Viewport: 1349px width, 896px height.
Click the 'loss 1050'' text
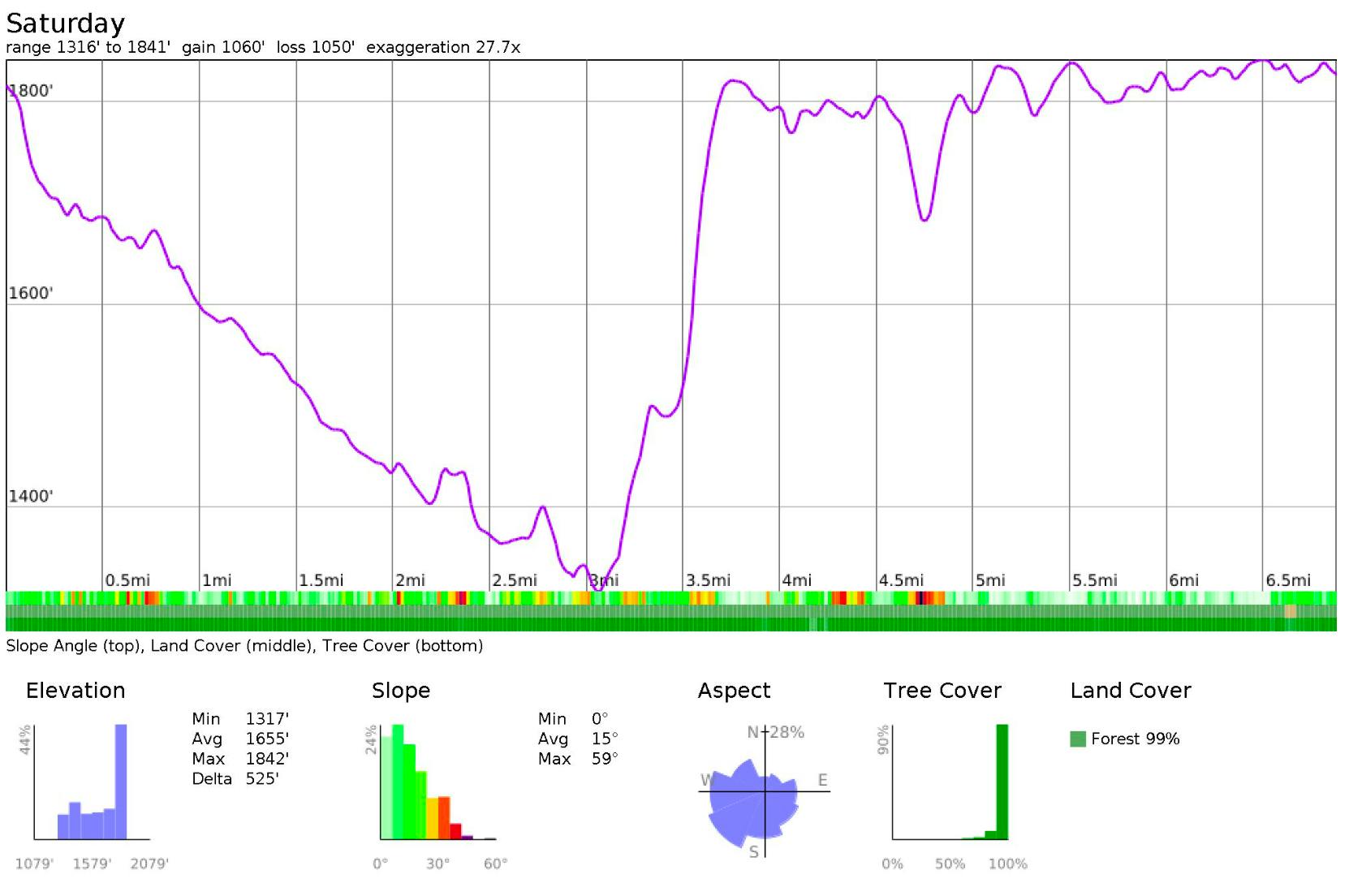point(315,47)
